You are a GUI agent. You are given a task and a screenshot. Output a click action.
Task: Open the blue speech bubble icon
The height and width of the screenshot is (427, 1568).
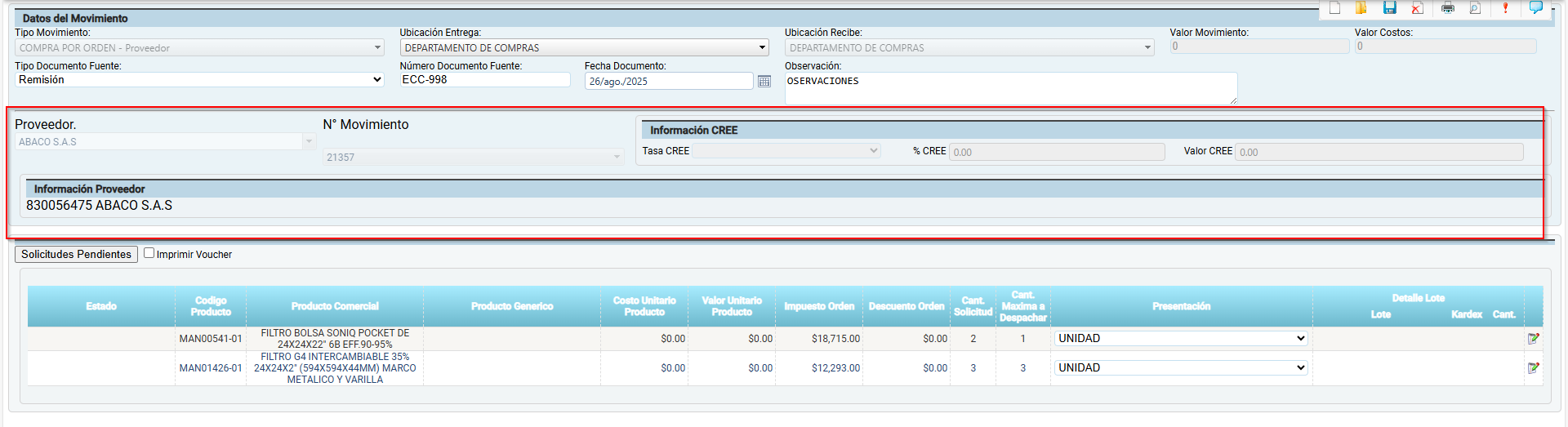(1535, 8)
